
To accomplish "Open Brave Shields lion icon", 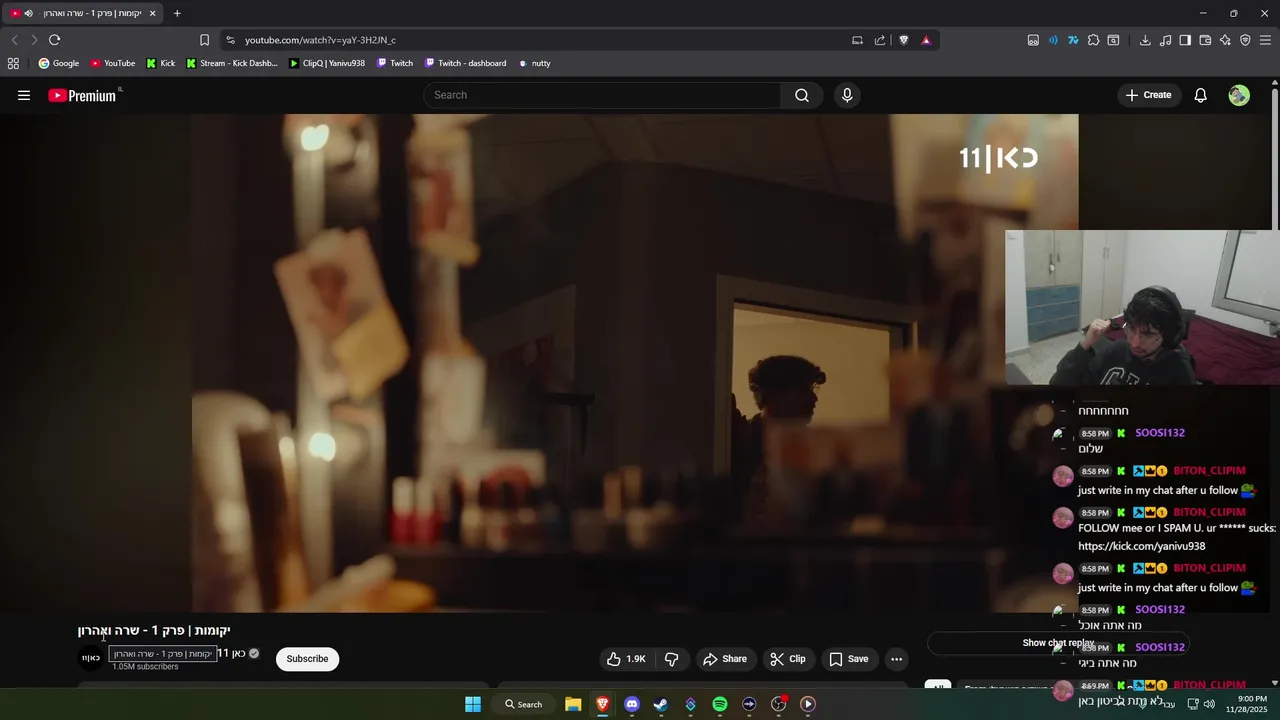I will tap(904, 40).
